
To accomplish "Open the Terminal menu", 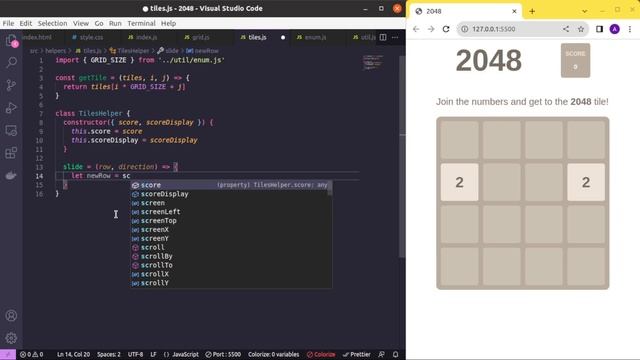I will [141, 23].
